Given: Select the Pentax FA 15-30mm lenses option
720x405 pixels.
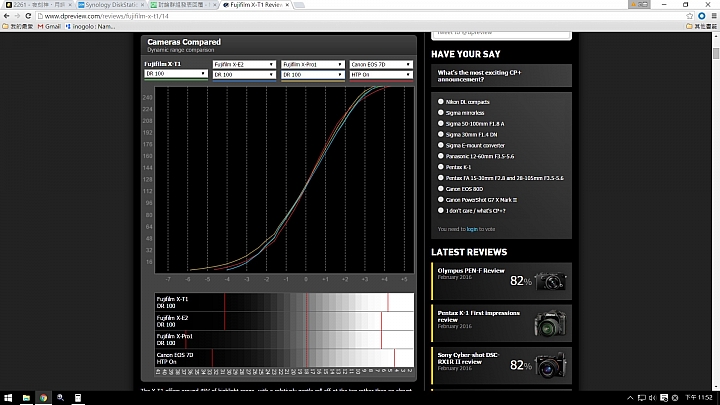Looking at the screenshot, I should (441, 178).
